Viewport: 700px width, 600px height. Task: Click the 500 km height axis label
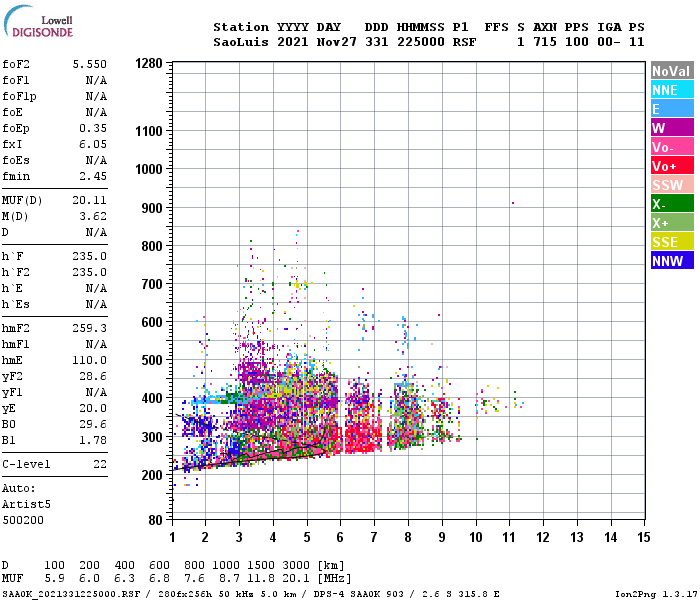[x=152, y=360]
